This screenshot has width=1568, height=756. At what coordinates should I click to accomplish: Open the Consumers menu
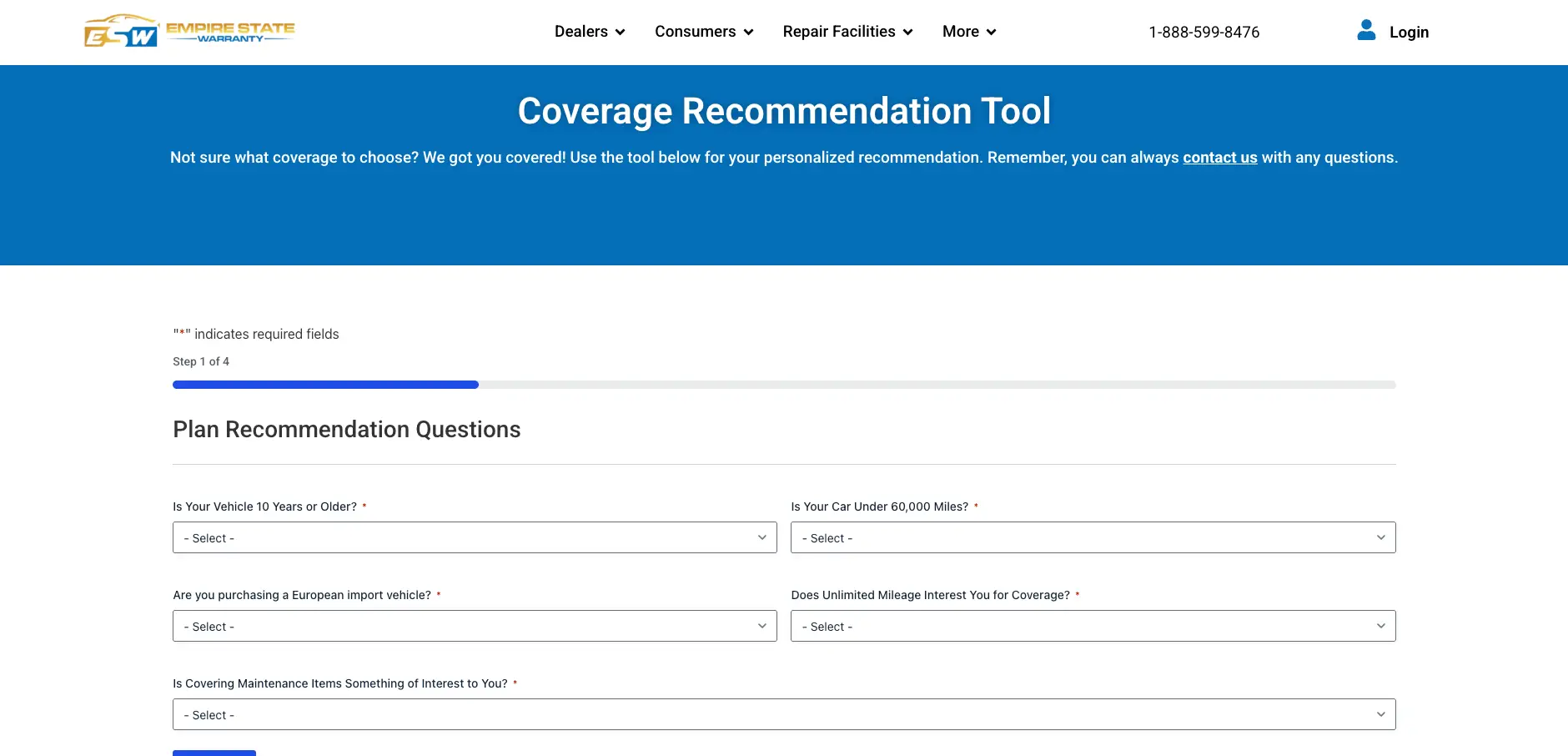(704, 32)
